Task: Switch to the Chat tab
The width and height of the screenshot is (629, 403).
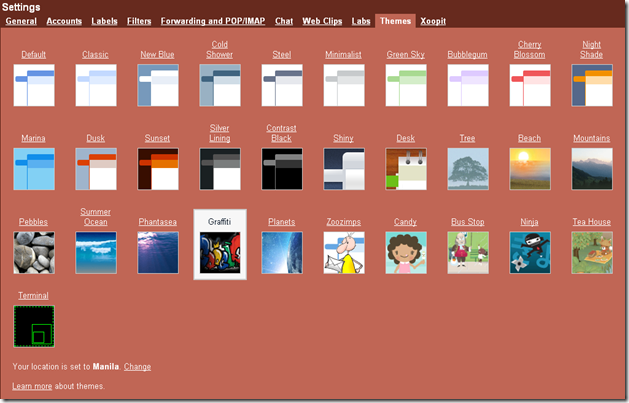Action: [284, 21]
